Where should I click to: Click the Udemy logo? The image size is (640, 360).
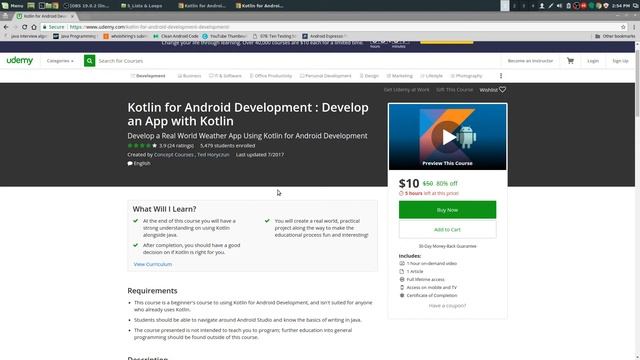point(20,60)
